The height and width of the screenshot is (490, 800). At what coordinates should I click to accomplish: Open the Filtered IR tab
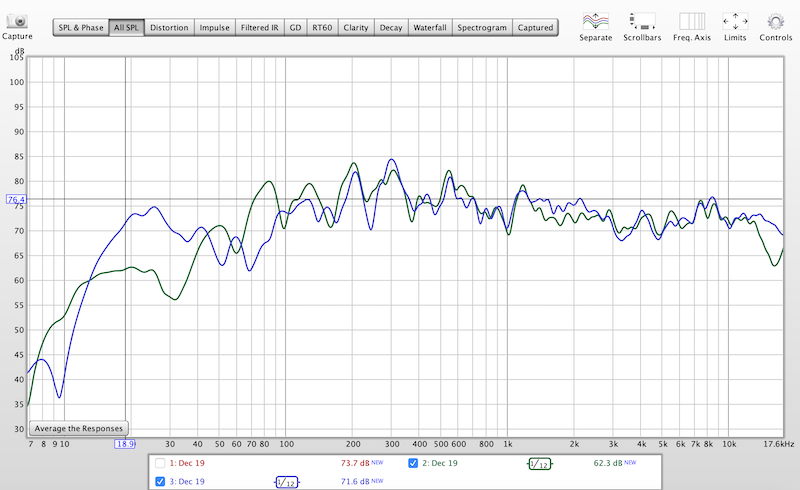[260, 28]
